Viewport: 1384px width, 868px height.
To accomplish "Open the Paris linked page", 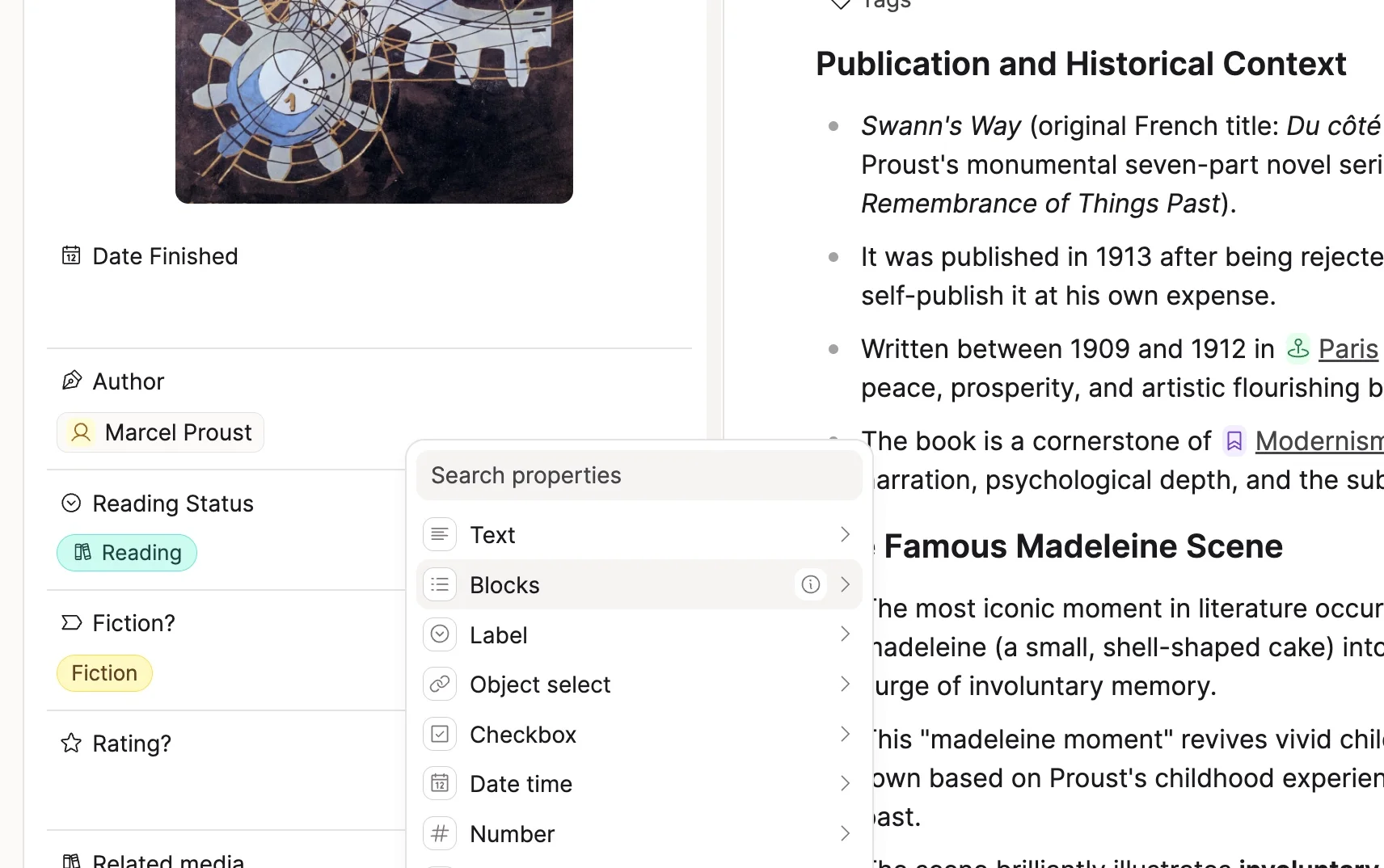I will 1348,348.
